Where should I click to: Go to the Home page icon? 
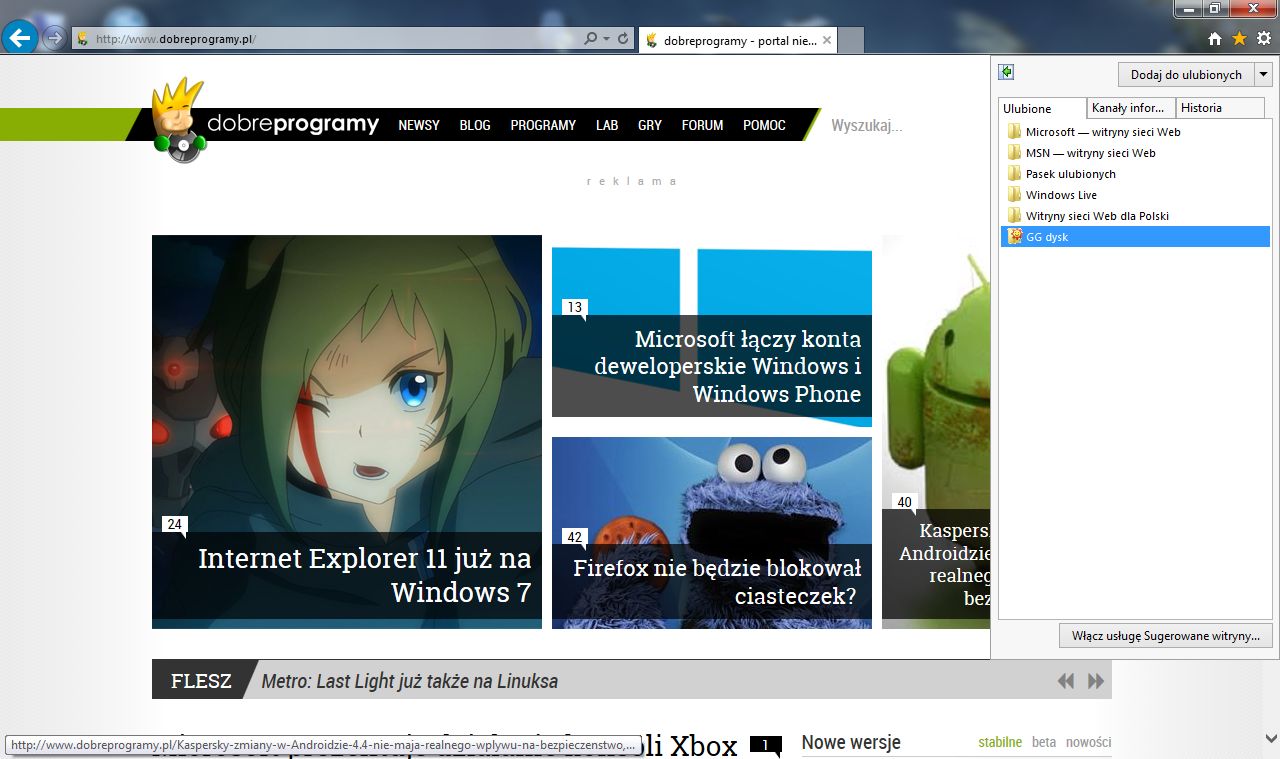coord(1215,39)
